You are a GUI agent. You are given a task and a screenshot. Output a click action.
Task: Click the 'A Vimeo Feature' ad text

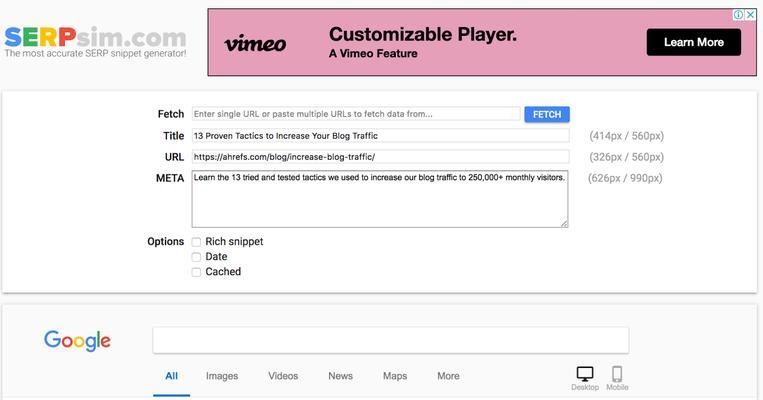click(373, 54)
